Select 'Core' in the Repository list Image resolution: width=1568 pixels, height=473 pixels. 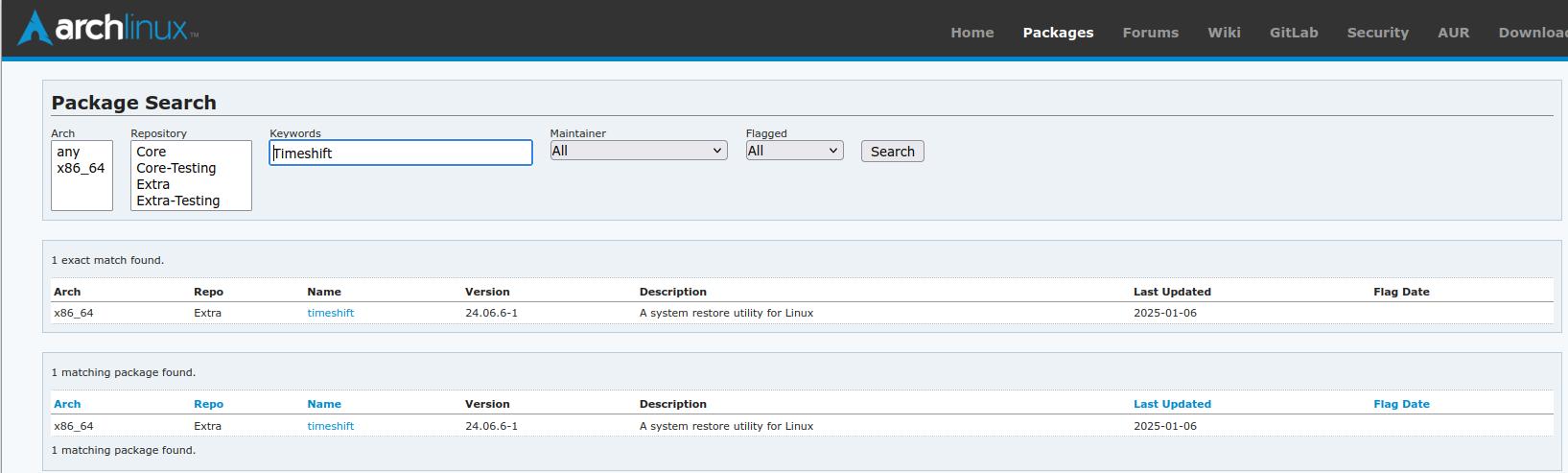[191, 152]
